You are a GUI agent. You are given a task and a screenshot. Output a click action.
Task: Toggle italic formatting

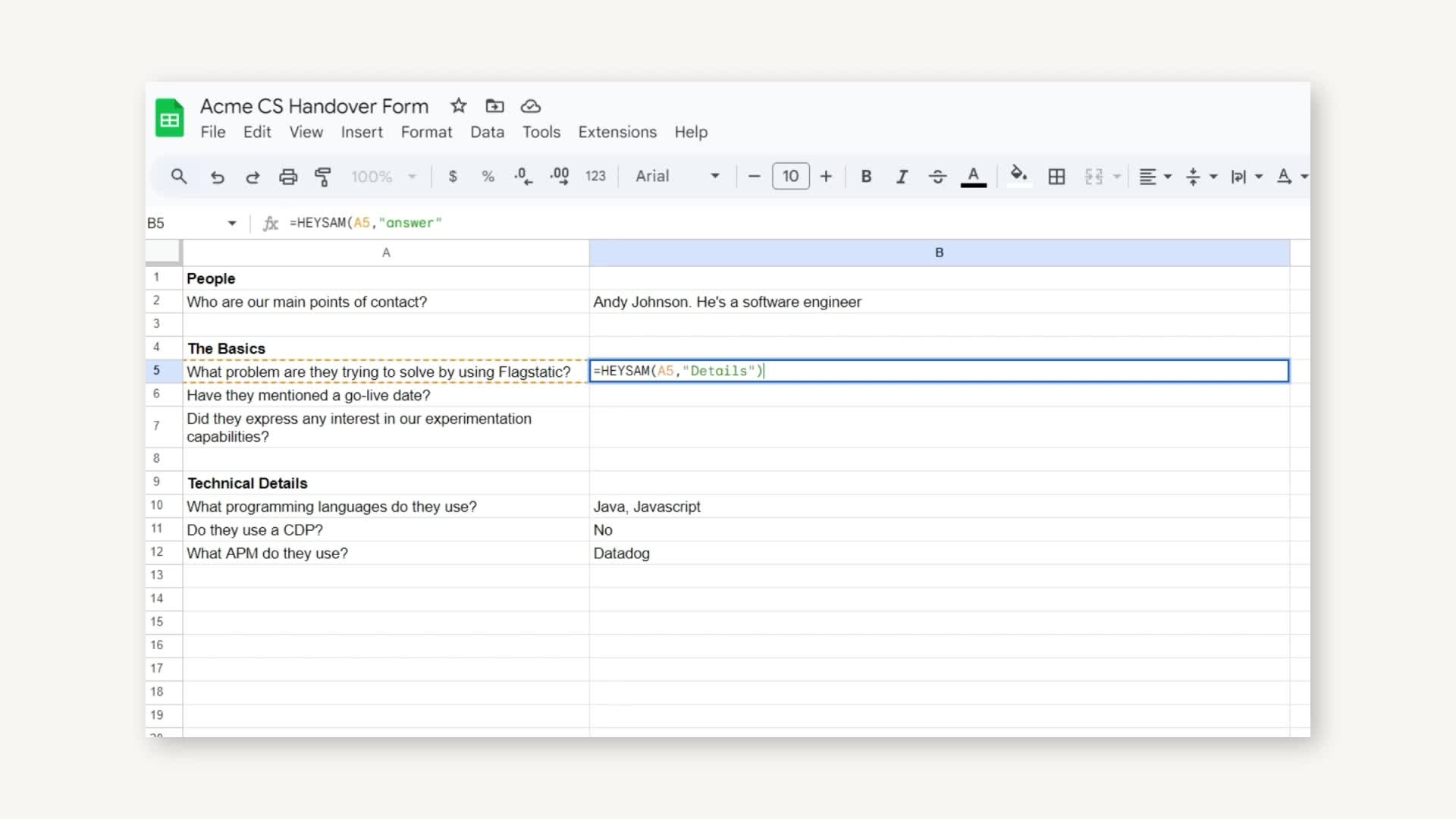point(902,177)
